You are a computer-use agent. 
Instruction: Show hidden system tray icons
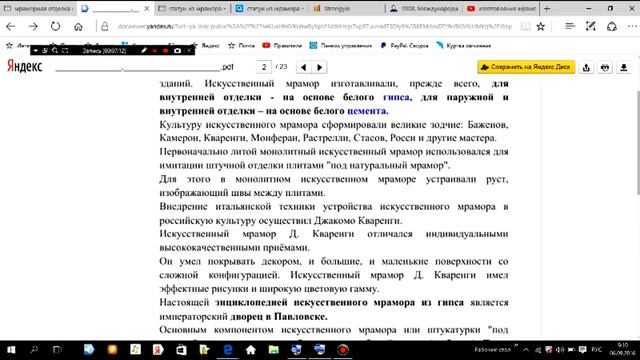click(526, 350)
